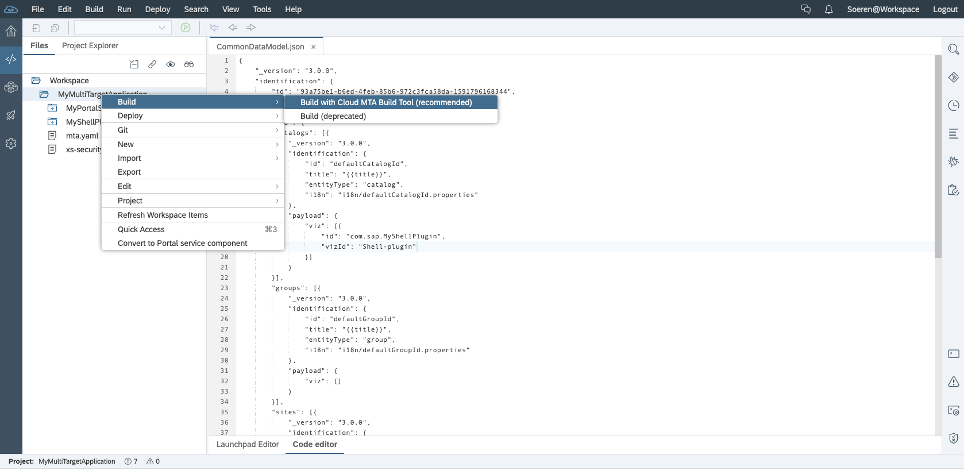Open the Console icon on right sidebar

(953, 354)
